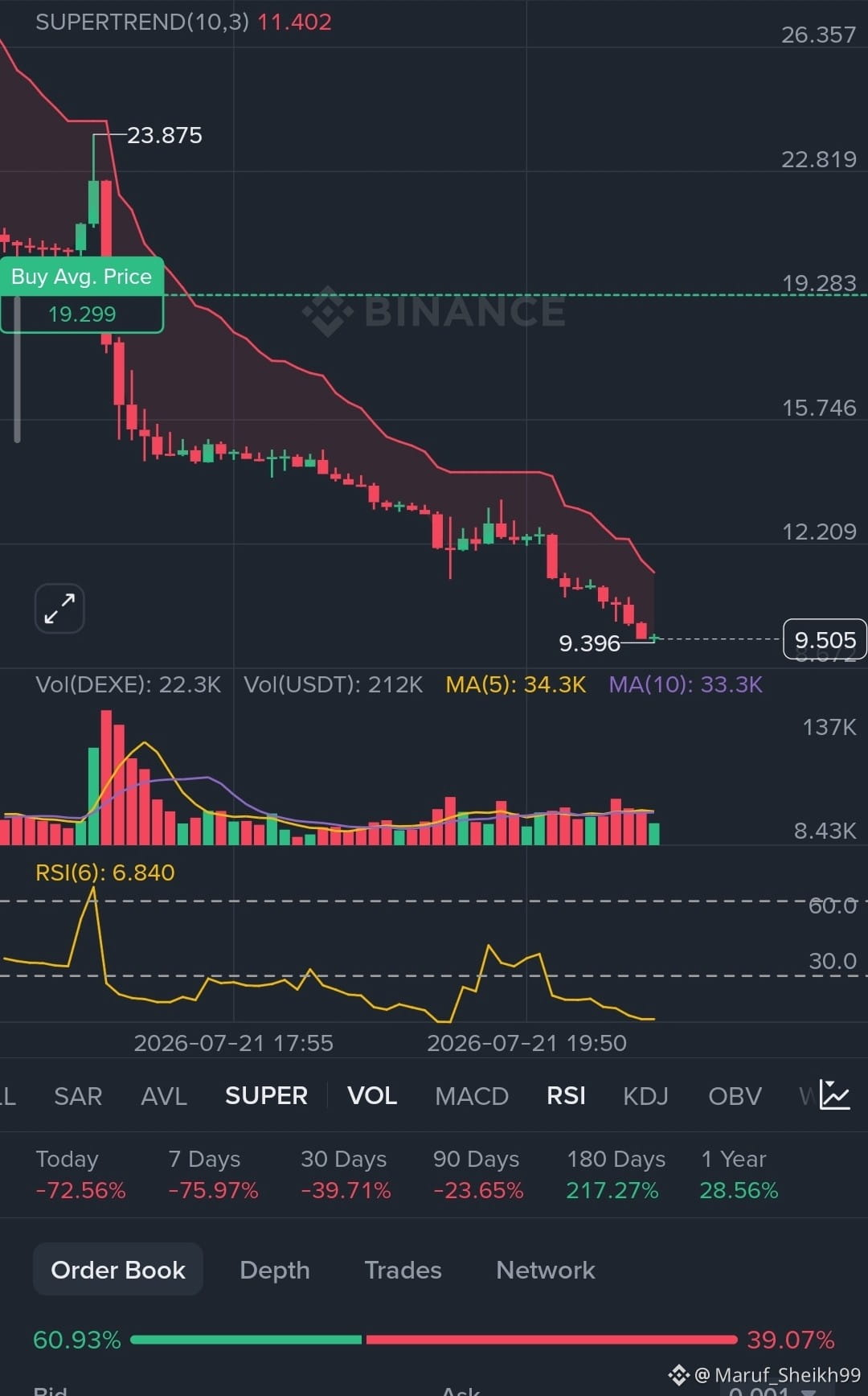This screenshot has width=868, height=1396.
Task: Tap the 180 Days 217.27% change
Action: [x=616, y=1175]
